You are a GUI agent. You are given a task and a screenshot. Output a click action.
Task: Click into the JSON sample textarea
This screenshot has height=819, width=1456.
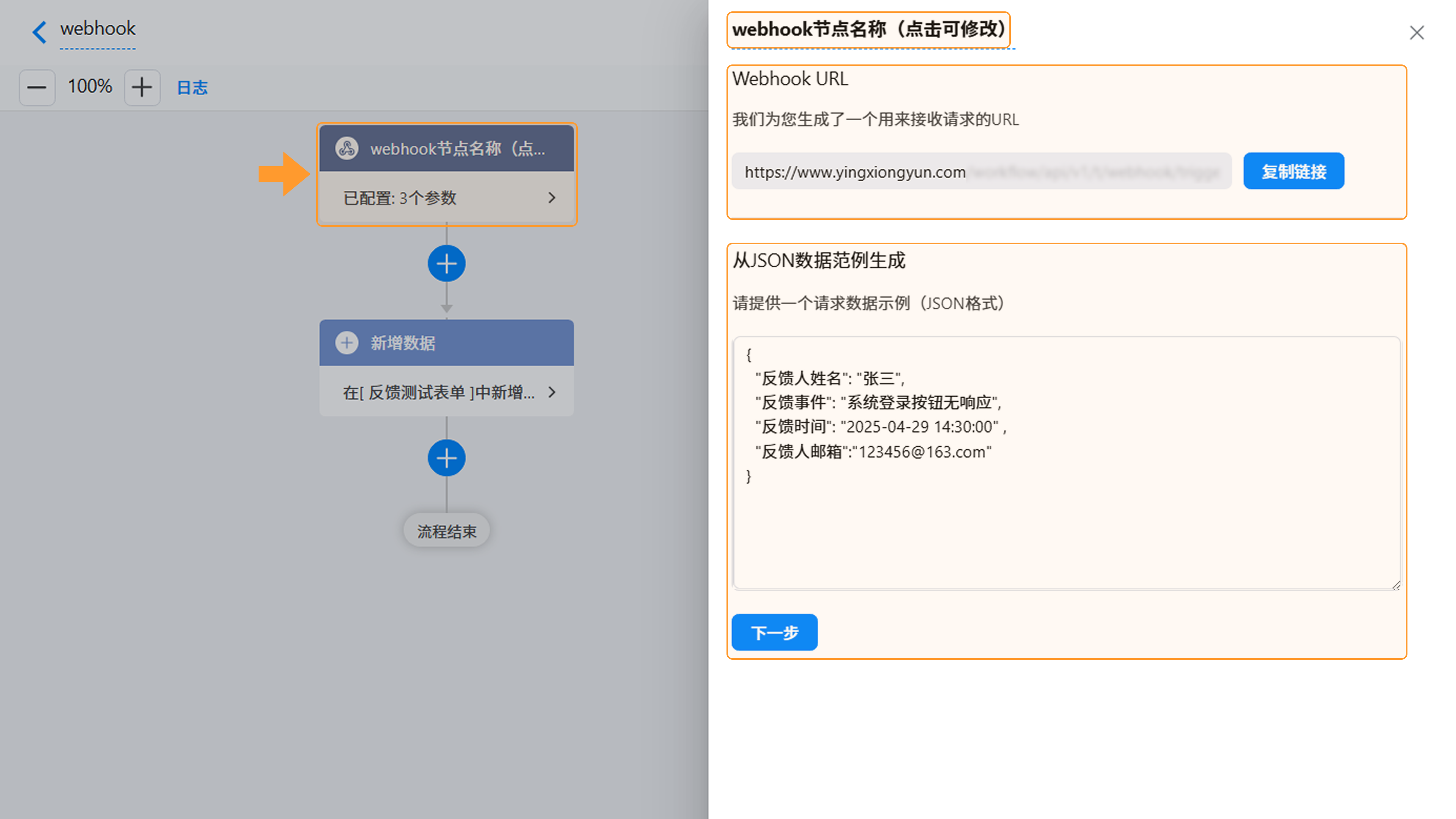pyautogui.click(x=1066, y=463)
